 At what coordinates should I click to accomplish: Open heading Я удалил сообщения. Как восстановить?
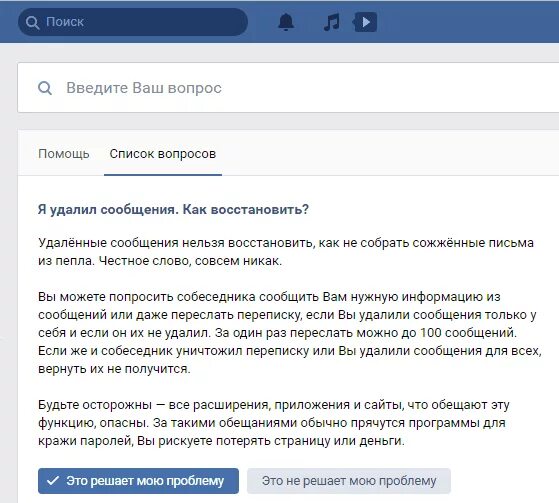pos(173,209)
